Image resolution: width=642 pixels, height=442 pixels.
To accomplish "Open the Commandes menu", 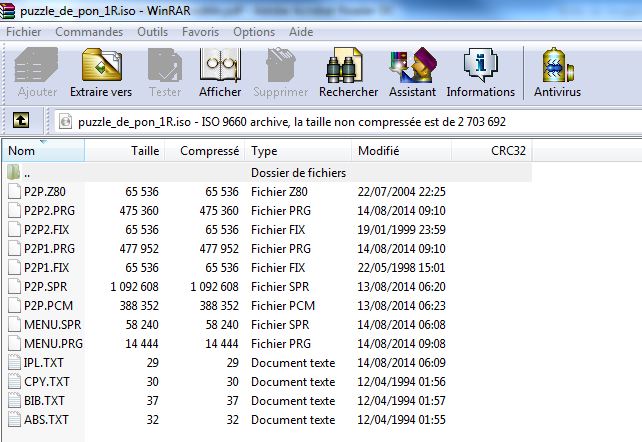I will (x=89, y=32).
